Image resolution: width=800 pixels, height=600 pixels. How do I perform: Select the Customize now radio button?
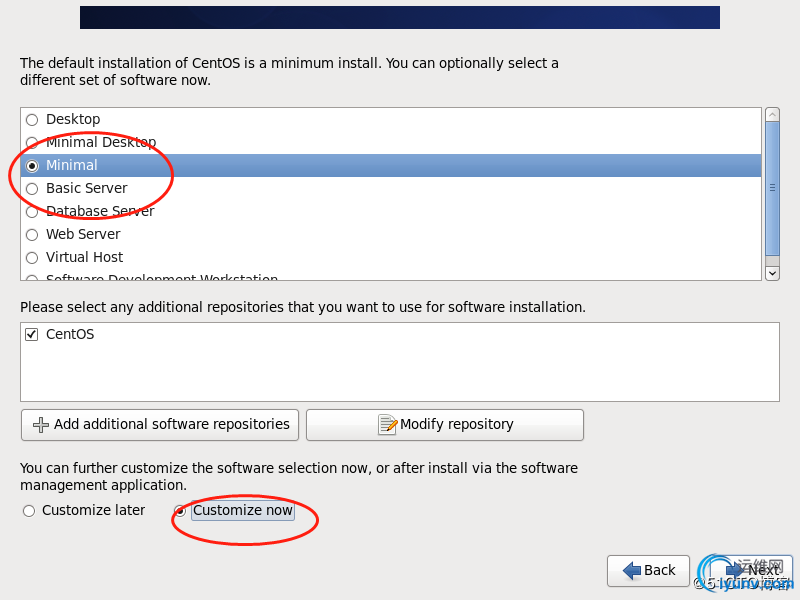[180, 511]
